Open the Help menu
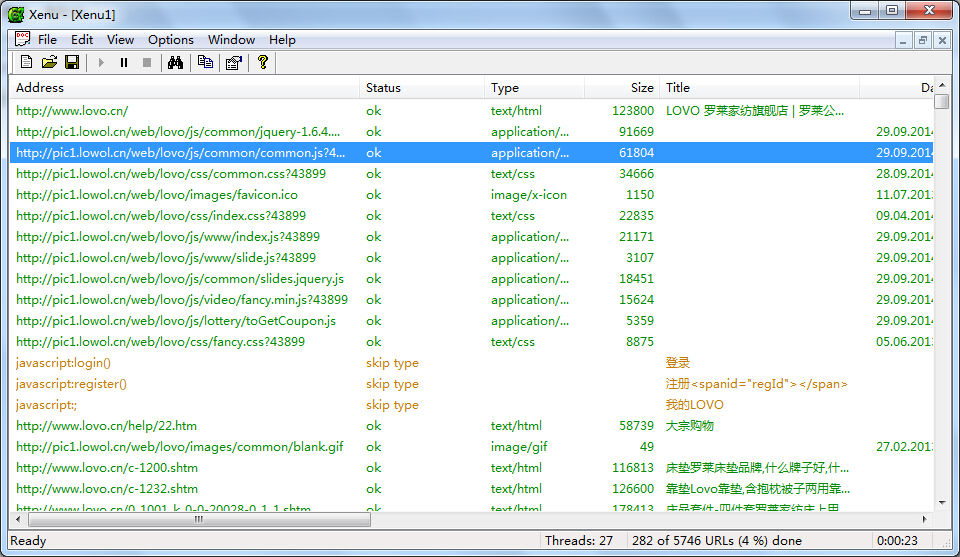Viewport: 960px width, 557px height. click(x=282, y=40)
